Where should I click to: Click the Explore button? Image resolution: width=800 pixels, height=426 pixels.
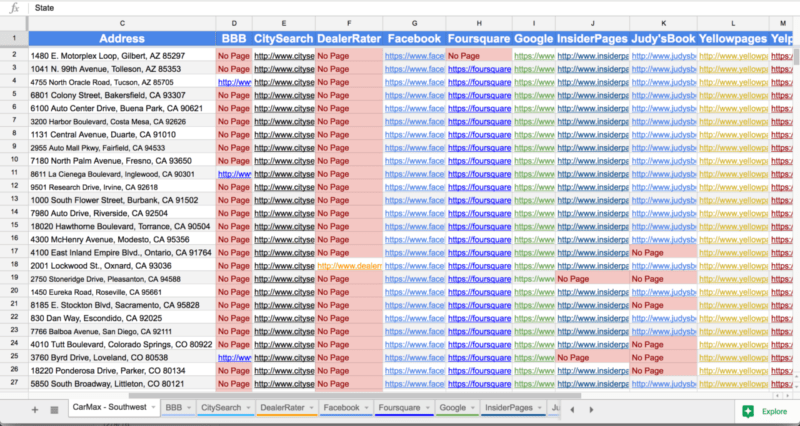767,411
